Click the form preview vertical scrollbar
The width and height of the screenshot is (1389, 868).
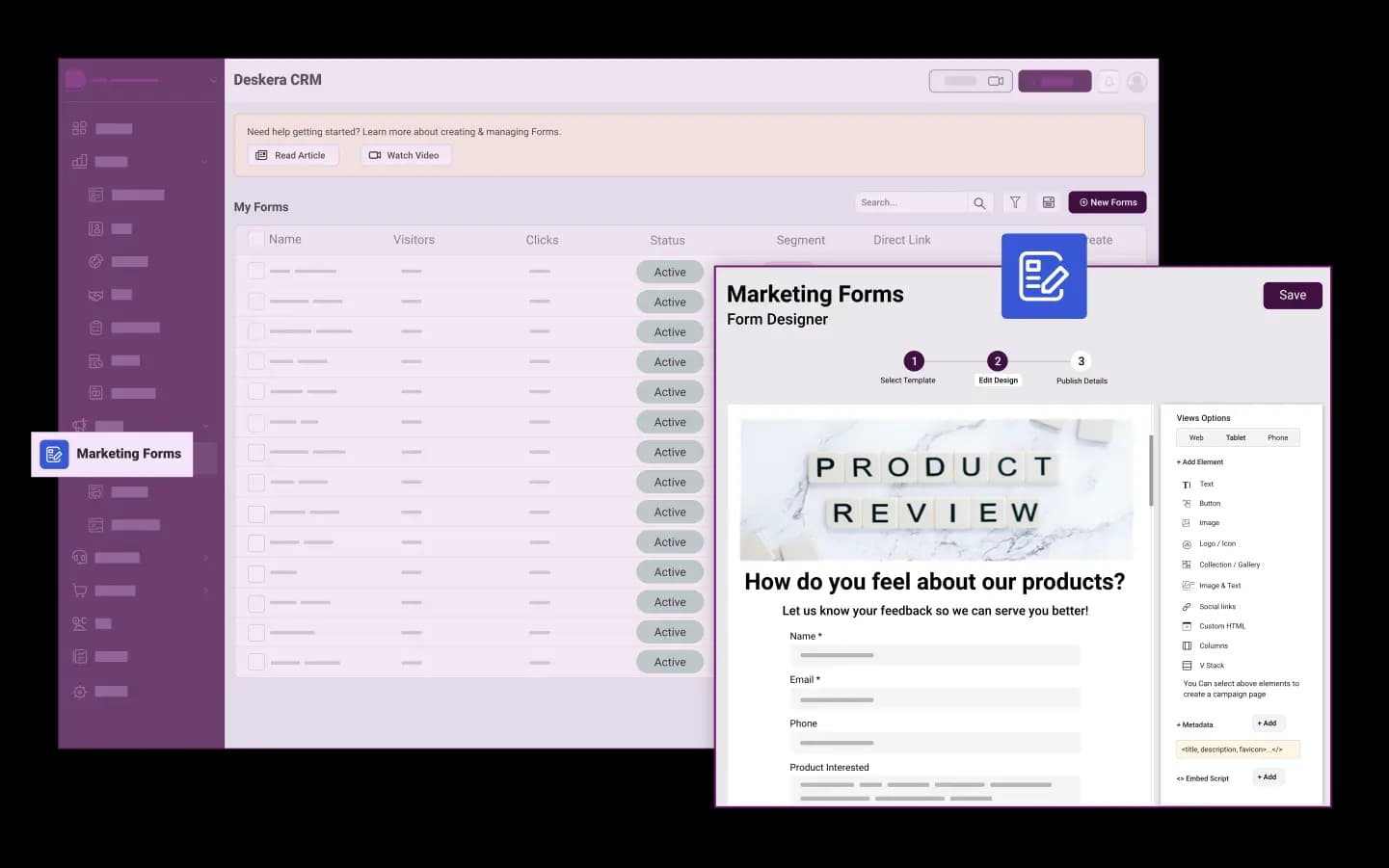1151,472
